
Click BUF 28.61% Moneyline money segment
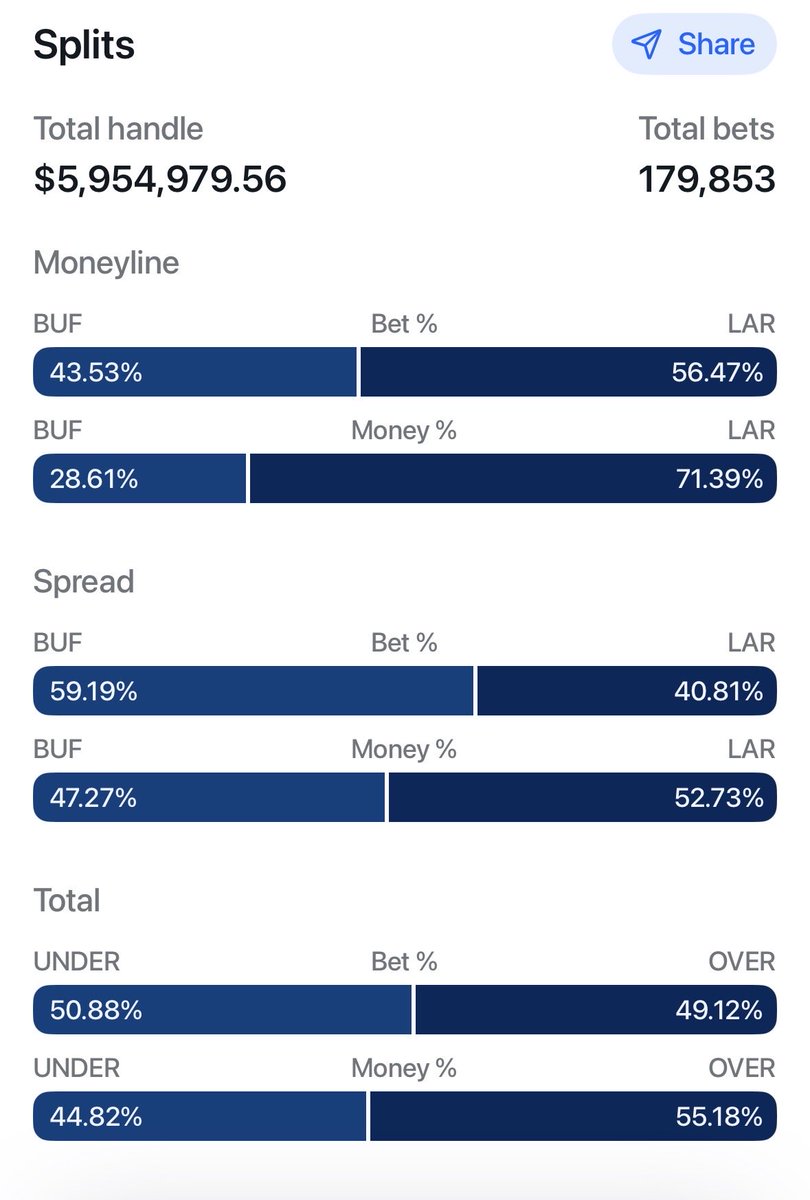[140, 478]
